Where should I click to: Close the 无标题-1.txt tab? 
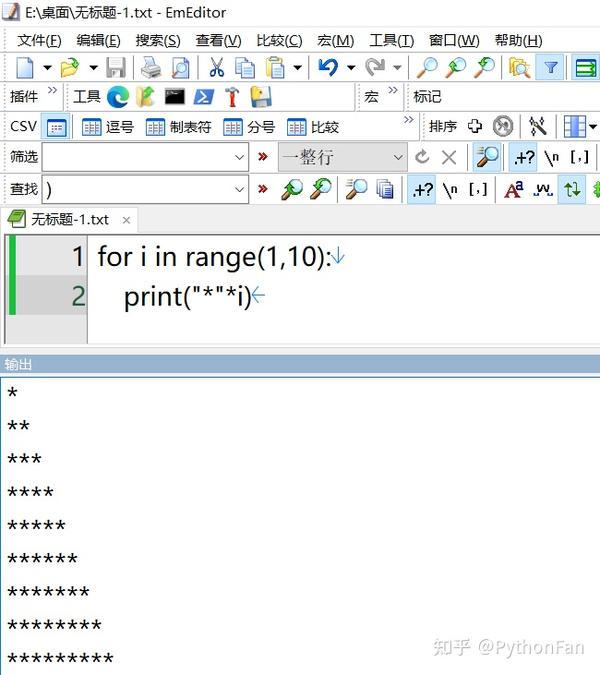126,220
